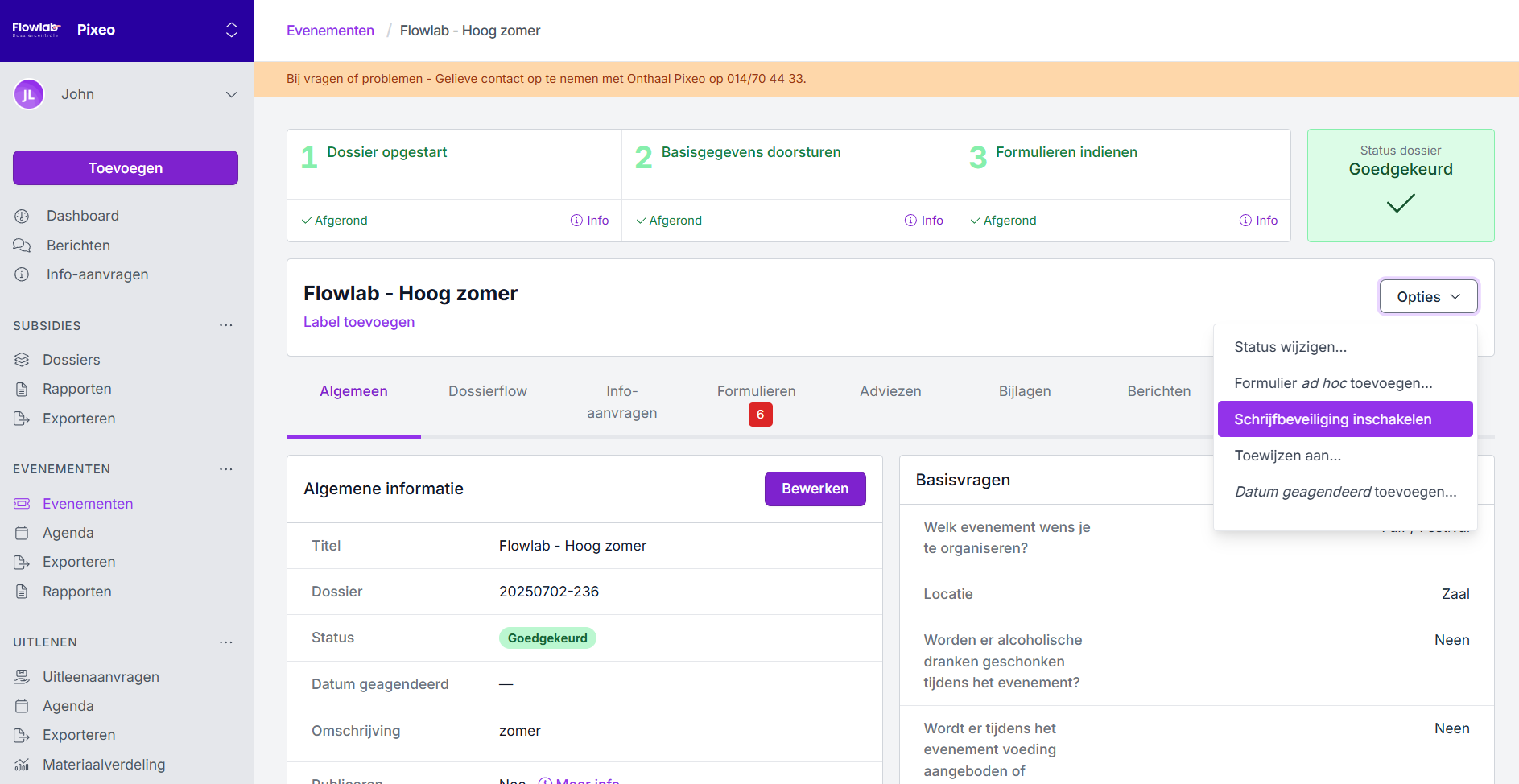Switch to the Dossierflow tab
This screenshot has width=1519, height=784.
pos(487,391)
